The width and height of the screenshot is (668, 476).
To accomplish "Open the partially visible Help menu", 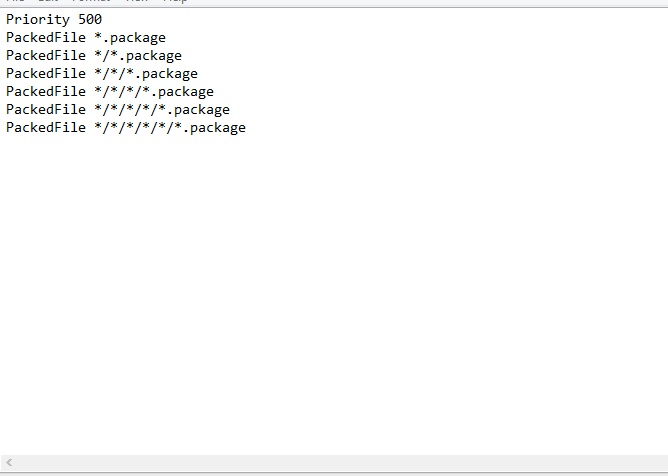I will (176, 1).
